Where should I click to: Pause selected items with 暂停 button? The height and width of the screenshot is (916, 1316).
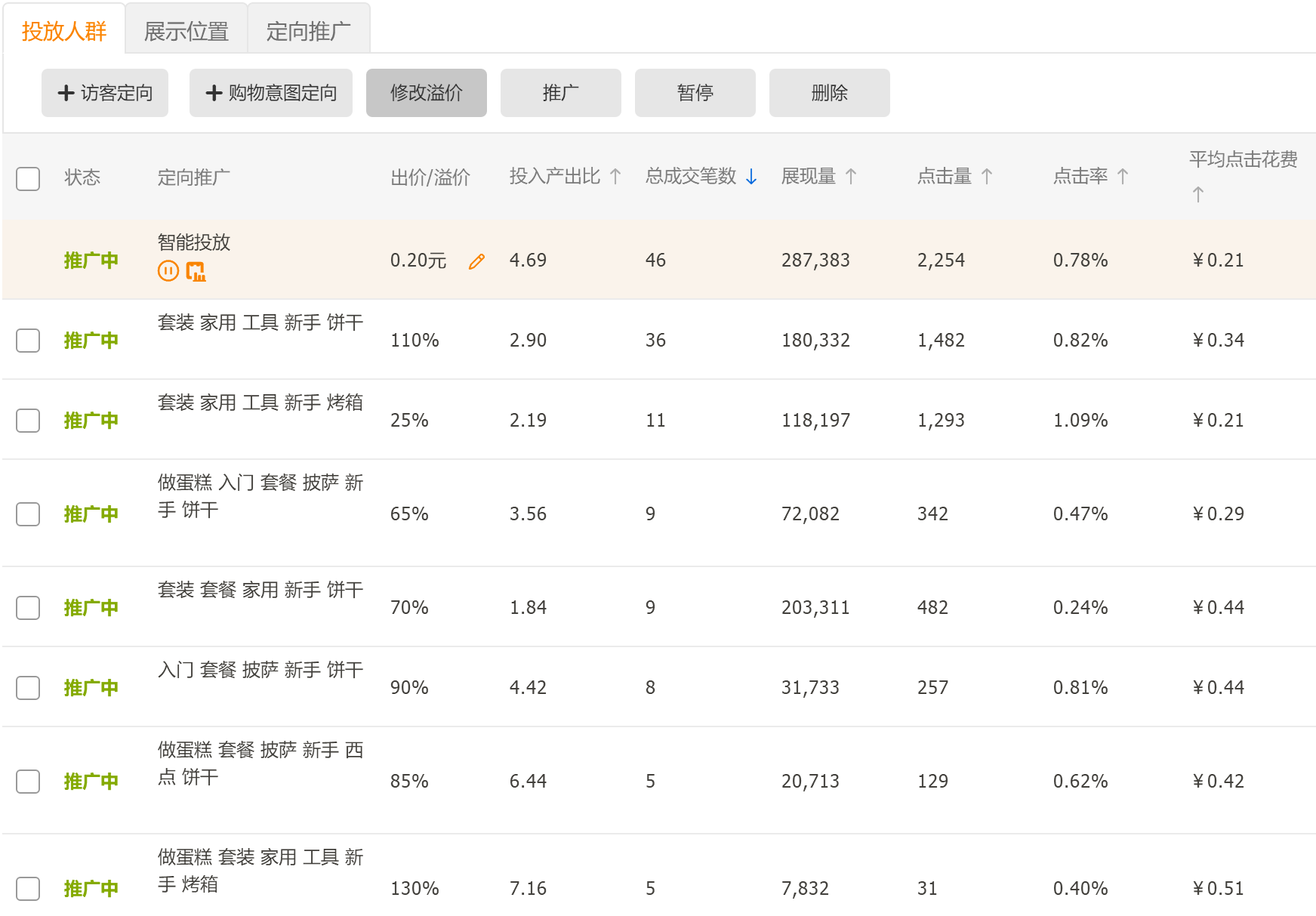coord(695,92)
